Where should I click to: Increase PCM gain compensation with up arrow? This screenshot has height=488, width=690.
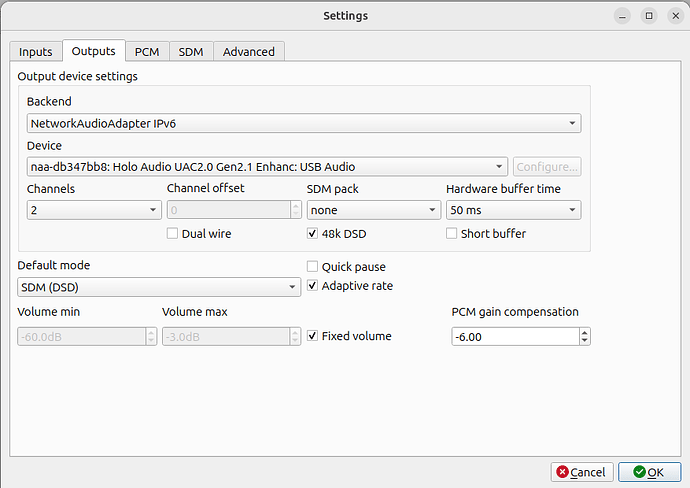(584, 333)
